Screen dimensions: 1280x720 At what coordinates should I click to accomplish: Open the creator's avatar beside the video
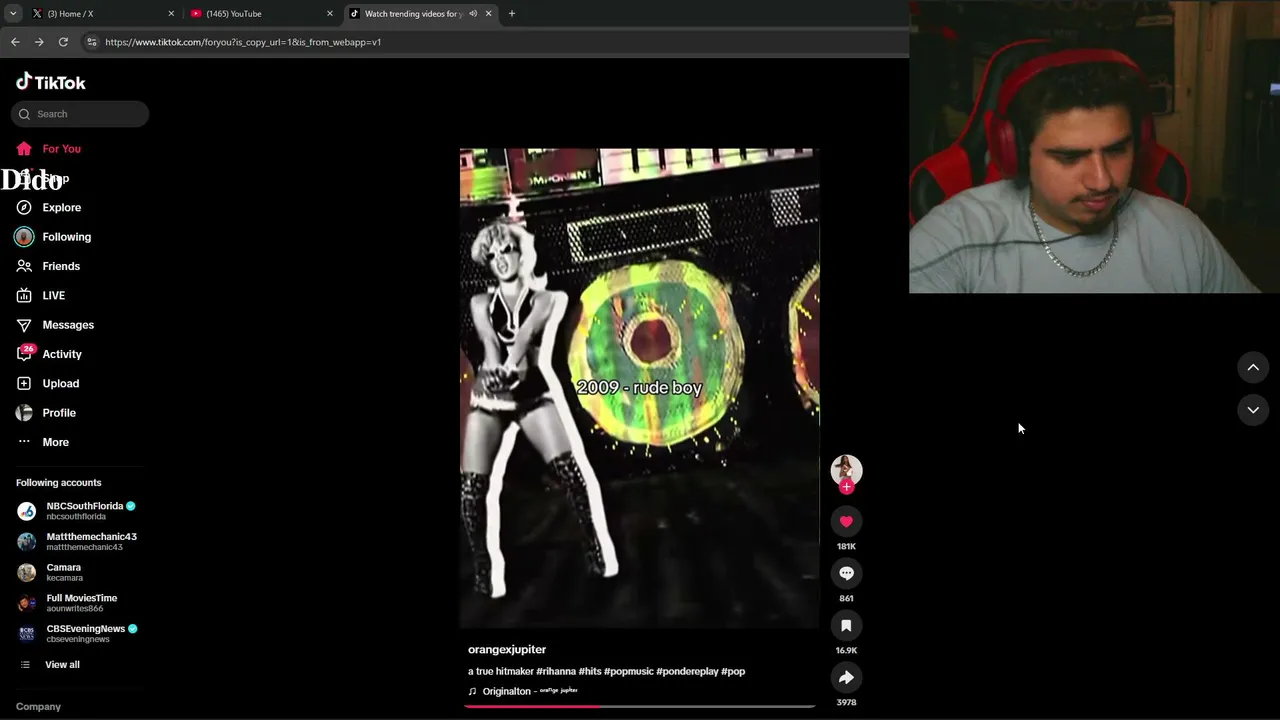coord(846,469)
